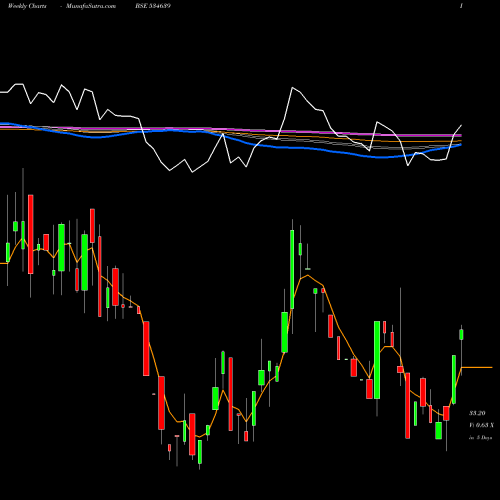Click the "V: 0.63 X" volume text
This screenshot has width=500, height=500.
pos(481,425)
